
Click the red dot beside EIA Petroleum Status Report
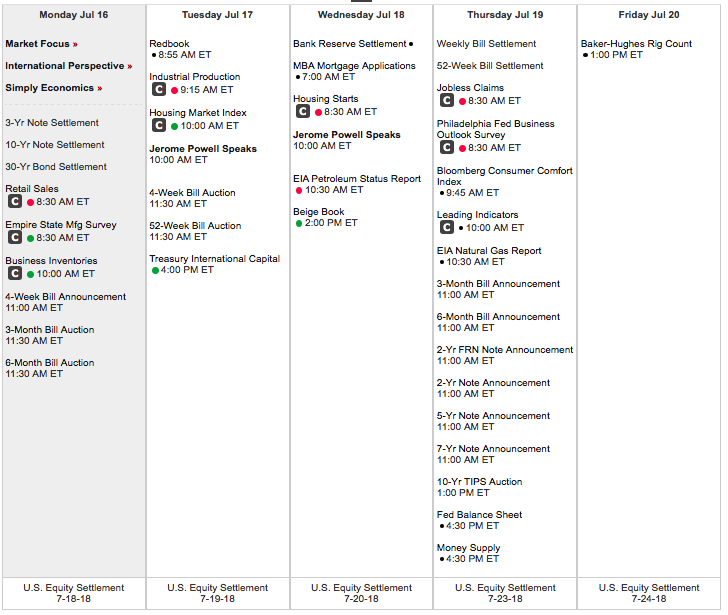[x=299, y=190]
